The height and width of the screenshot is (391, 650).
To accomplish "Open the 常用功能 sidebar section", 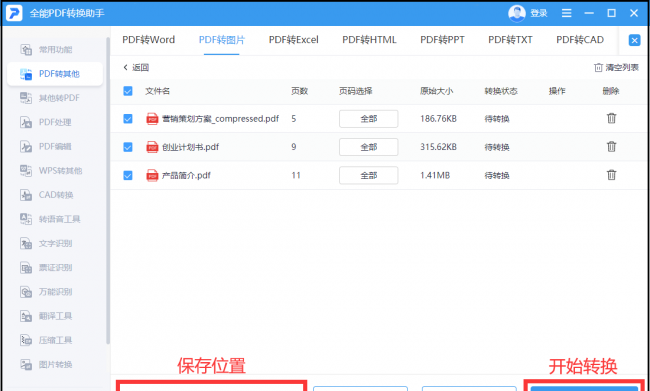I will coord(46,50).
